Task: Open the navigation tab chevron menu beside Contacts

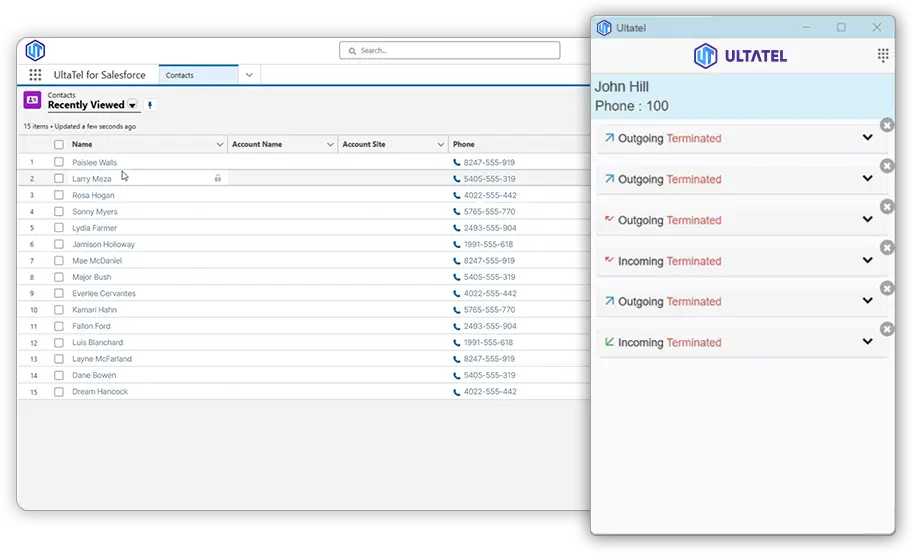Action: coord(249,75)
